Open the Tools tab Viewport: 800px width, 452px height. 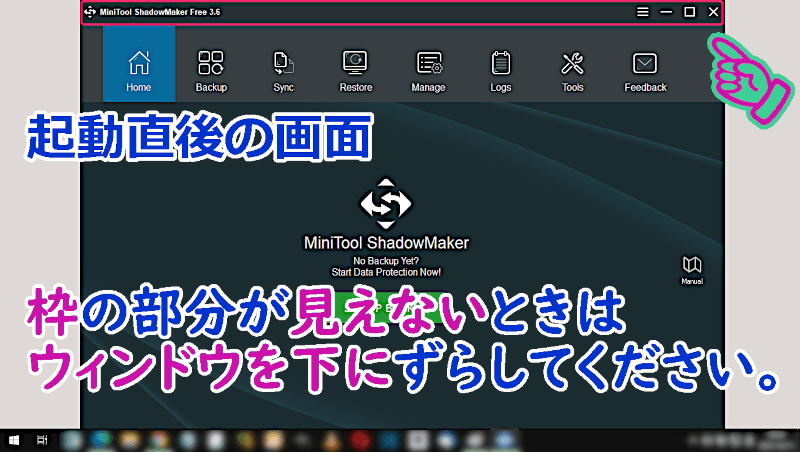pos(572,71)
